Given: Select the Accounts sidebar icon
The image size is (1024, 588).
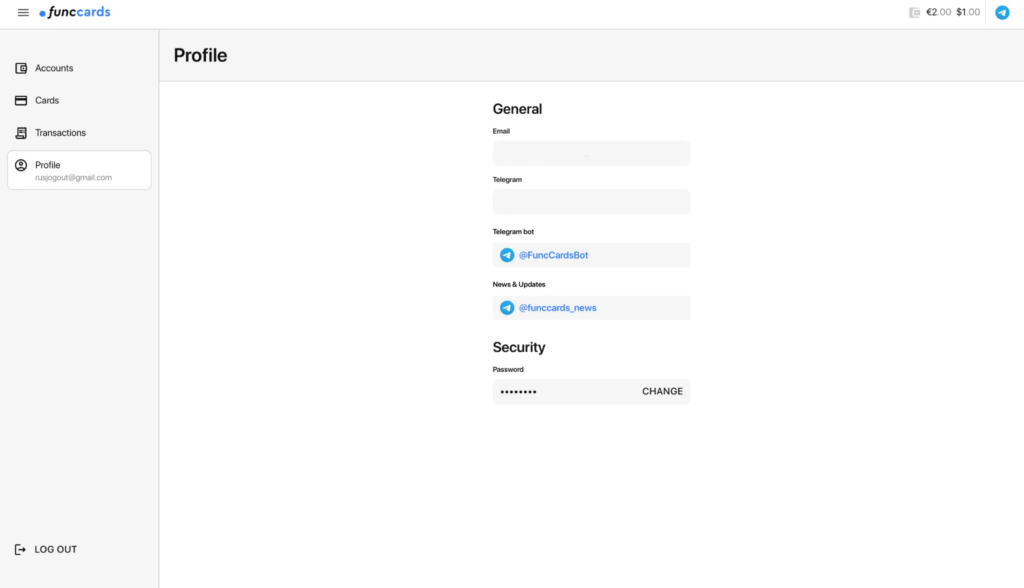Looking at the screenshot, I should tap(21, 67).
